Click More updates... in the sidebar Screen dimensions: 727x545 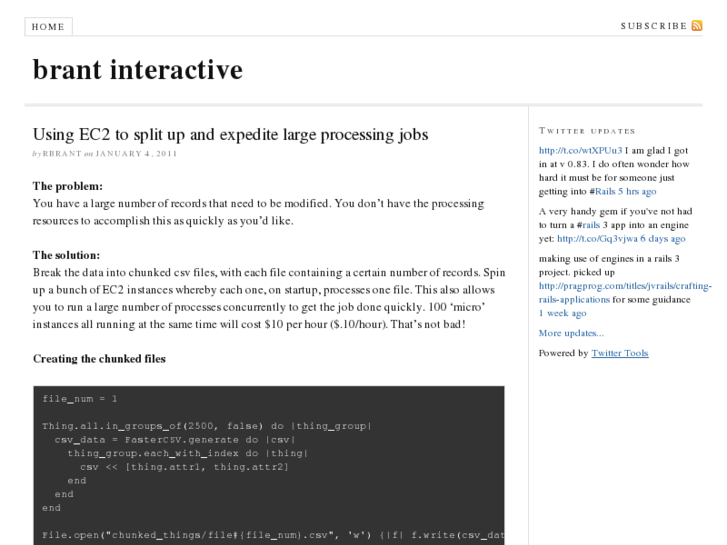click(x=571, y=333)
